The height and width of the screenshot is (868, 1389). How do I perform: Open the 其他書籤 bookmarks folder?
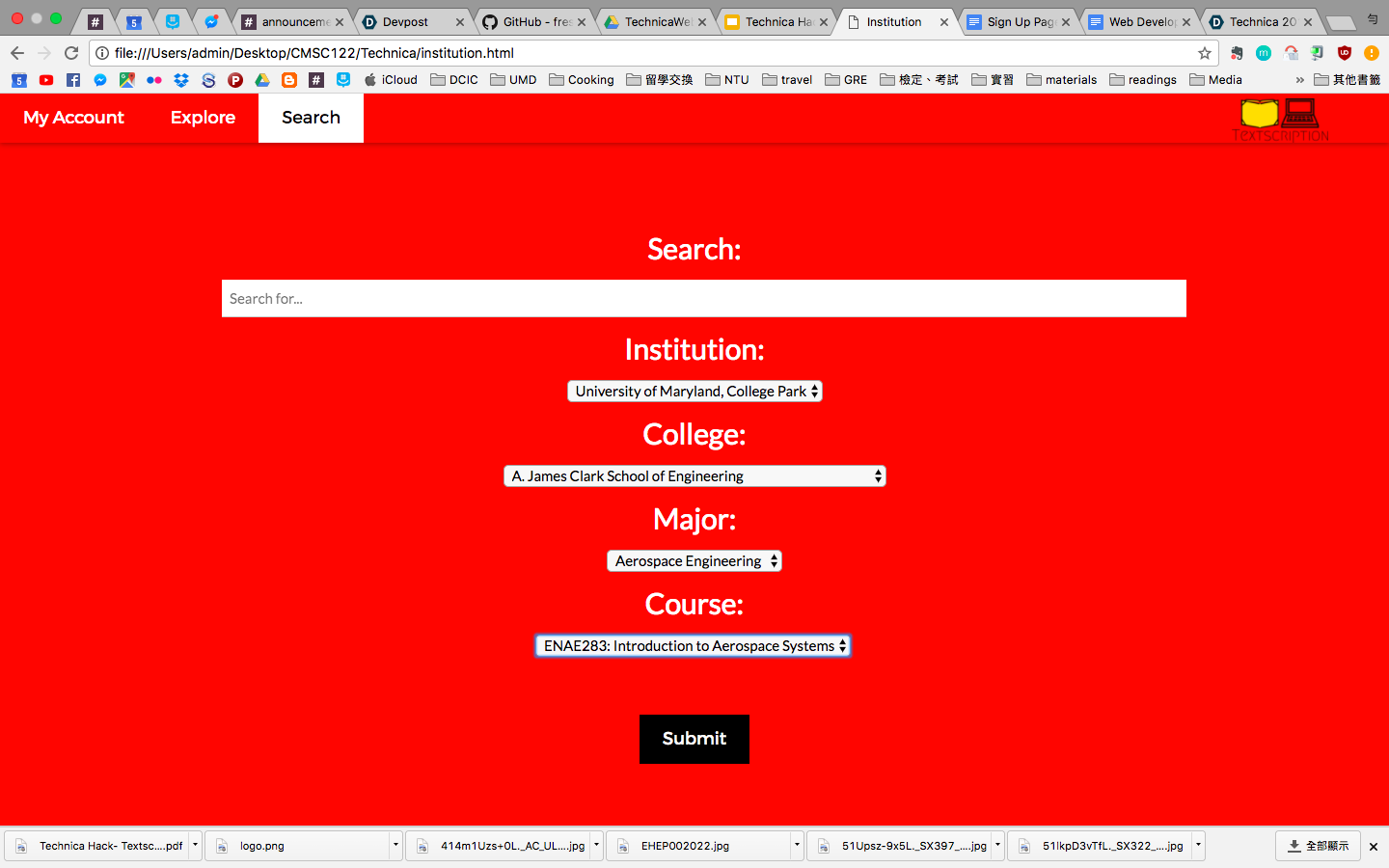(x=1348, y=80)
